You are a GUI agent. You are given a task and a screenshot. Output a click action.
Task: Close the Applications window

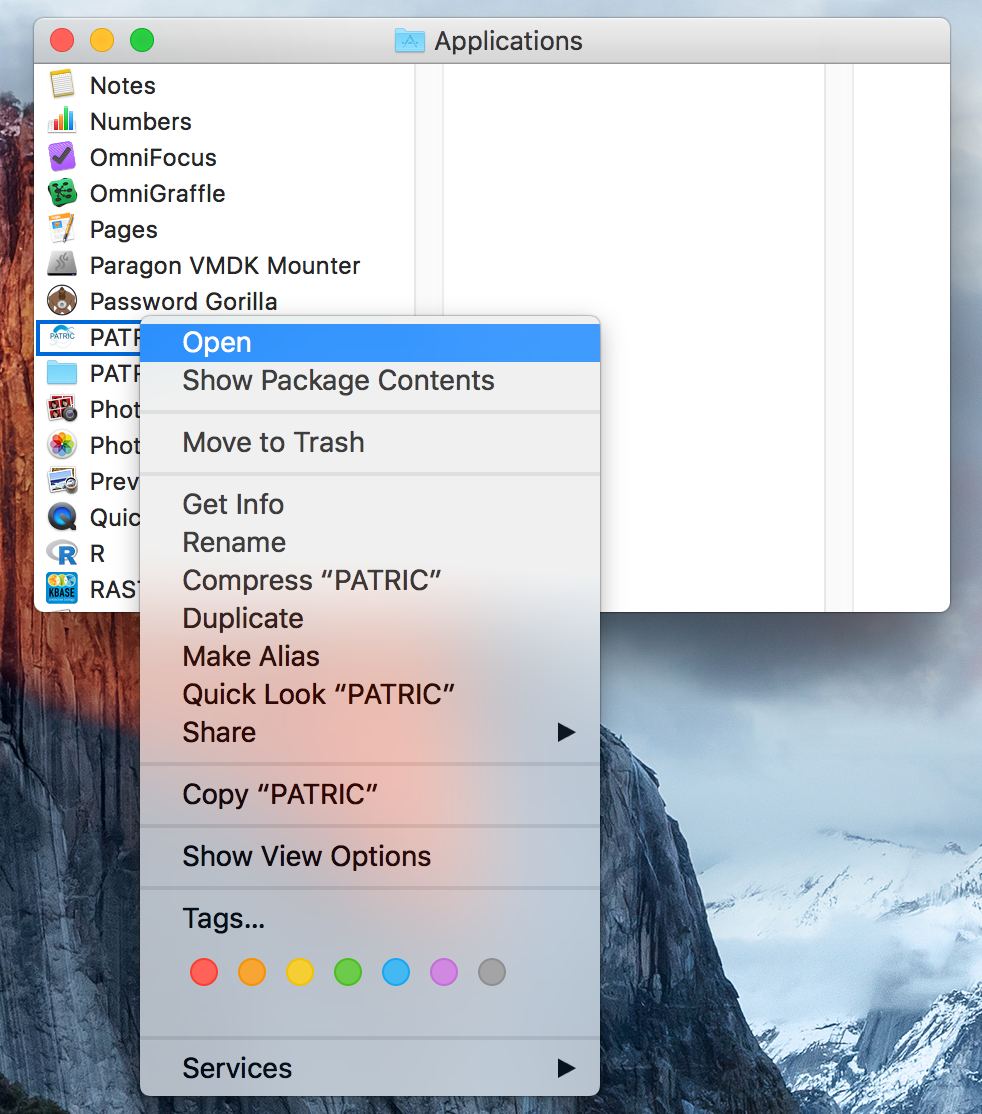62,40
